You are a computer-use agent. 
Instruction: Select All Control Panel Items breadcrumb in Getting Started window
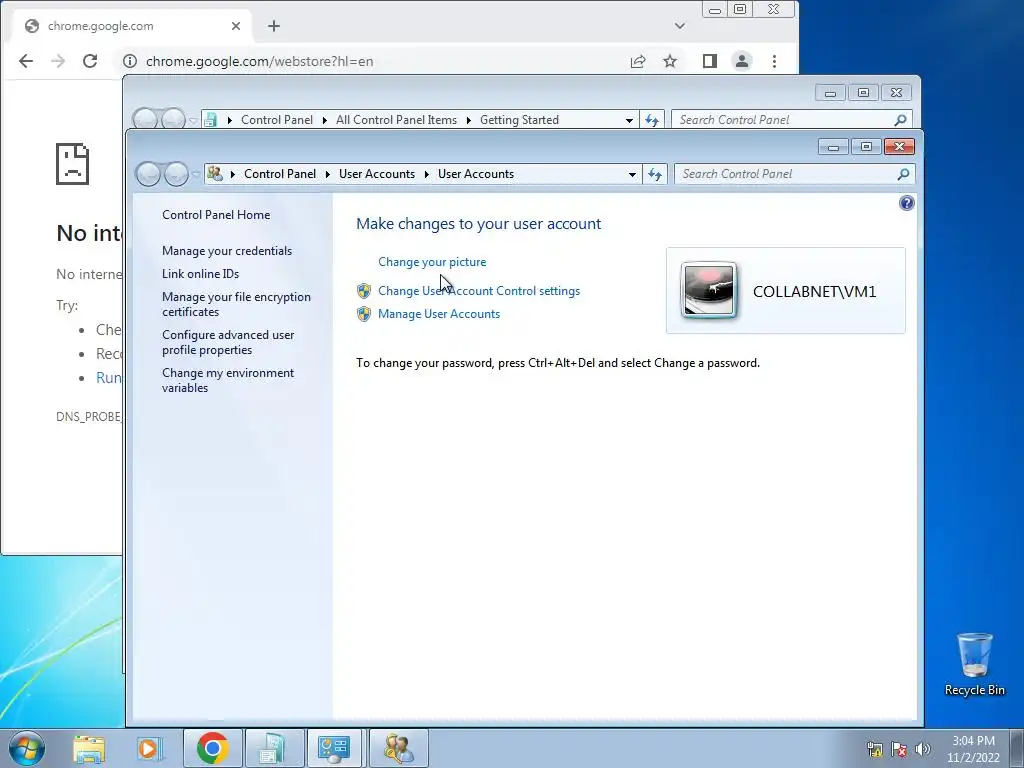396,120
